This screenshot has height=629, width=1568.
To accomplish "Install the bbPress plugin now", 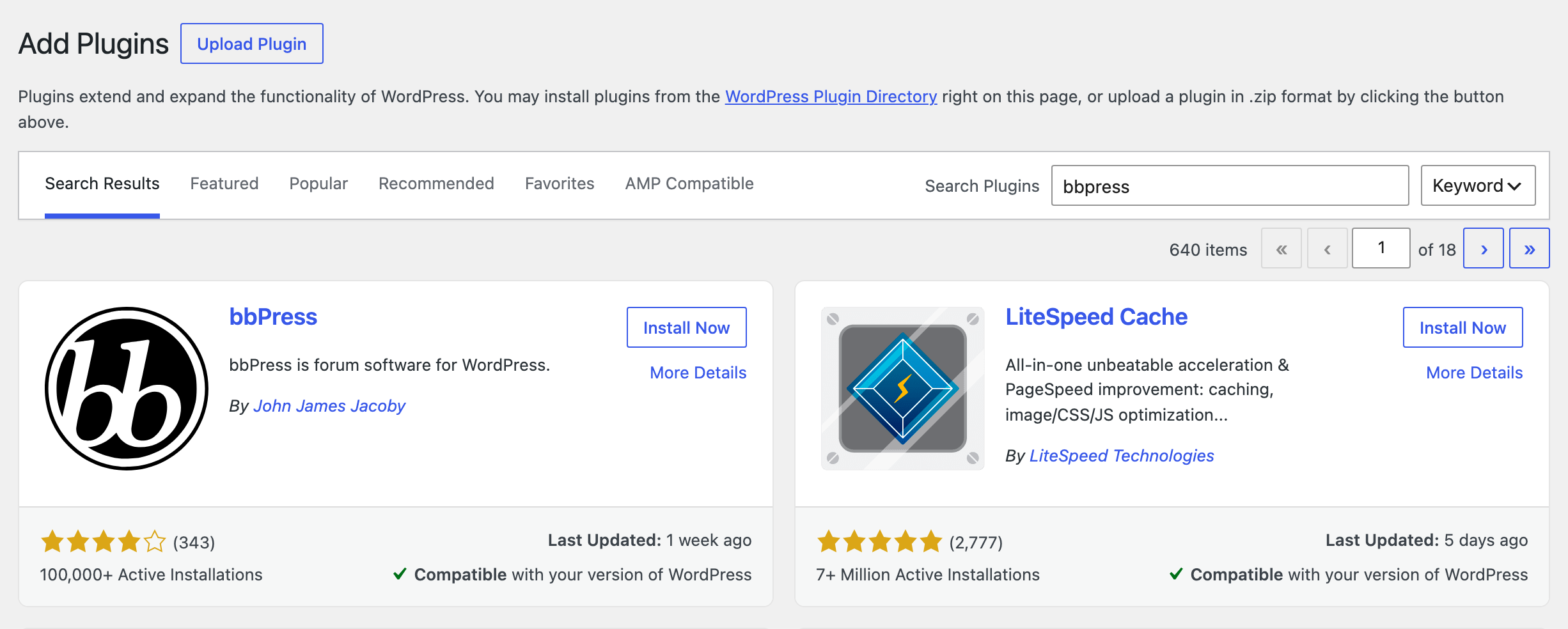I will click(687, 327).
